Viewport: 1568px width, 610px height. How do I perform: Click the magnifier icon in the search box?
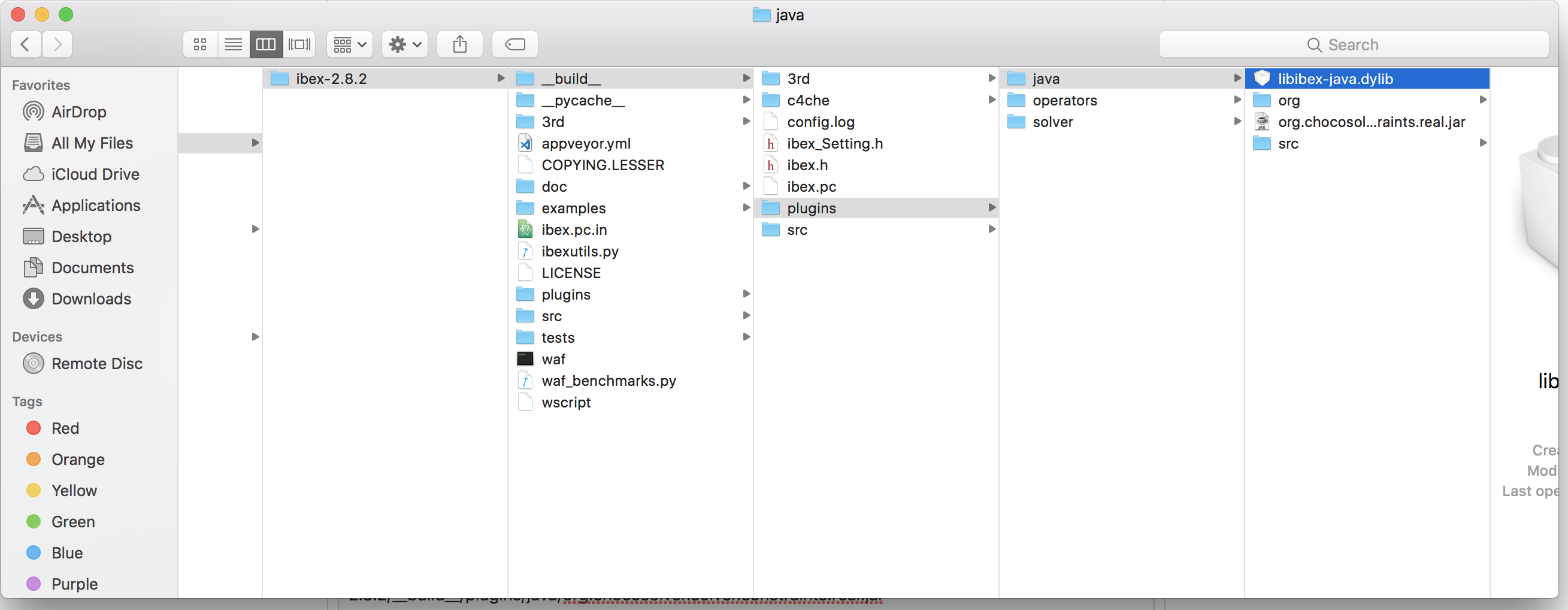coord(1314,44)
